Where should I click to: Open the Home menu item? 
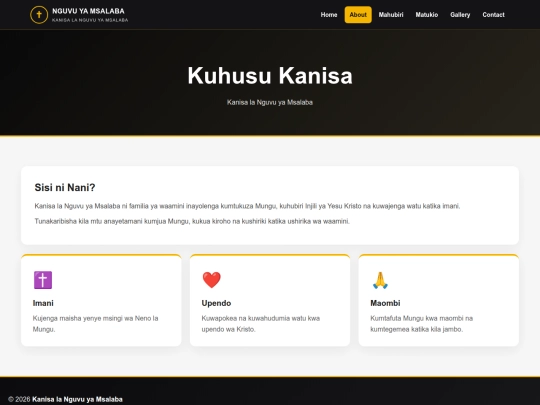(x=329, y=15)
